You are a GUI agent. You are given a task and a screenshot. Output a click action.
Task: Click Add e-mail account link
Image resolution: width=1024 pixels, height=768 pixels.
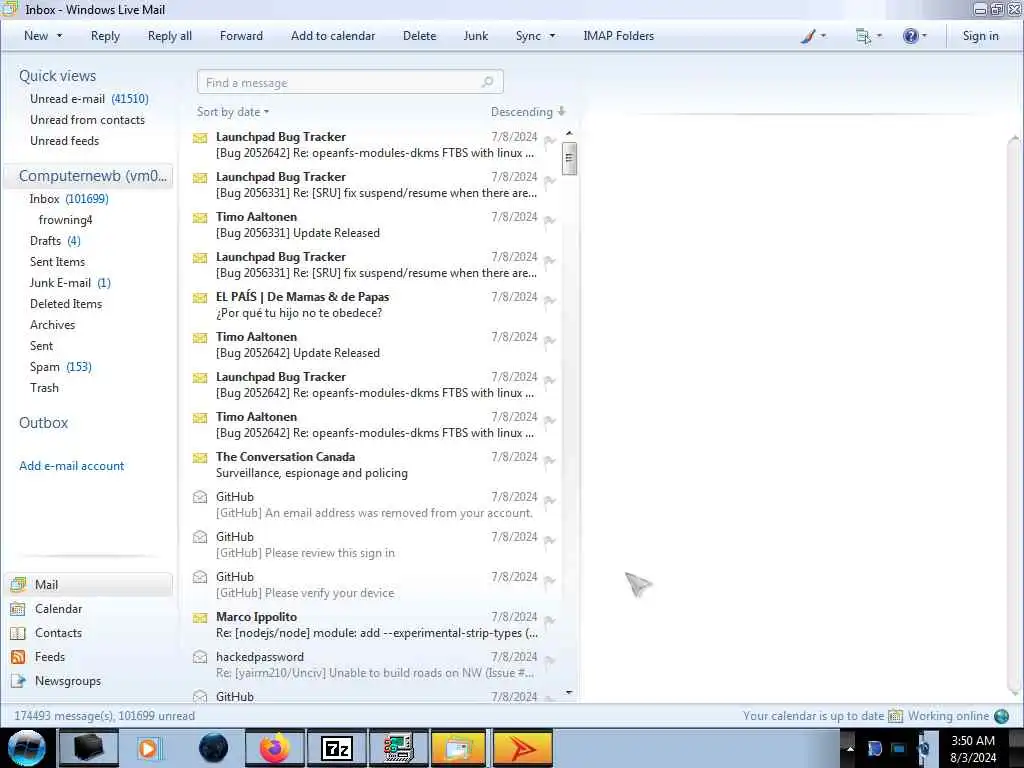point(71,466)
